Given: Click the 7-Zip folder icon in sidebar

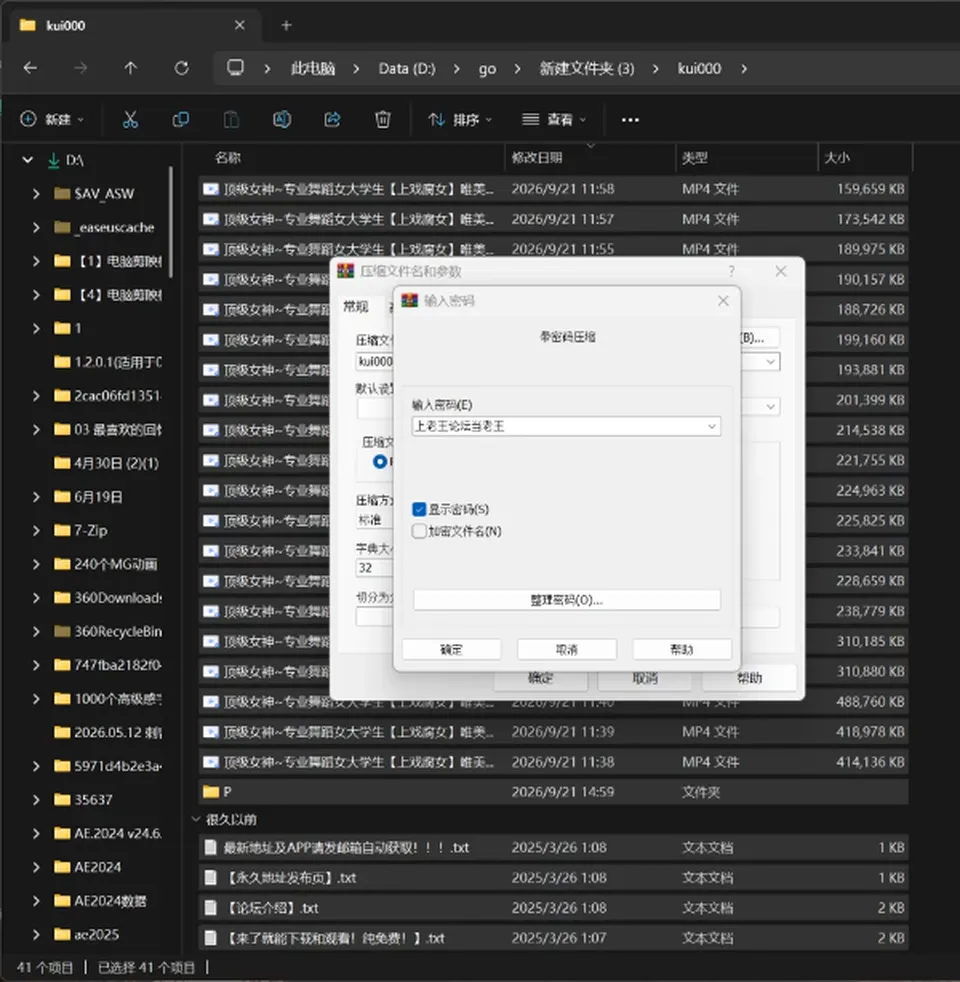Looking at the screenshot, I should coord(62,530).
